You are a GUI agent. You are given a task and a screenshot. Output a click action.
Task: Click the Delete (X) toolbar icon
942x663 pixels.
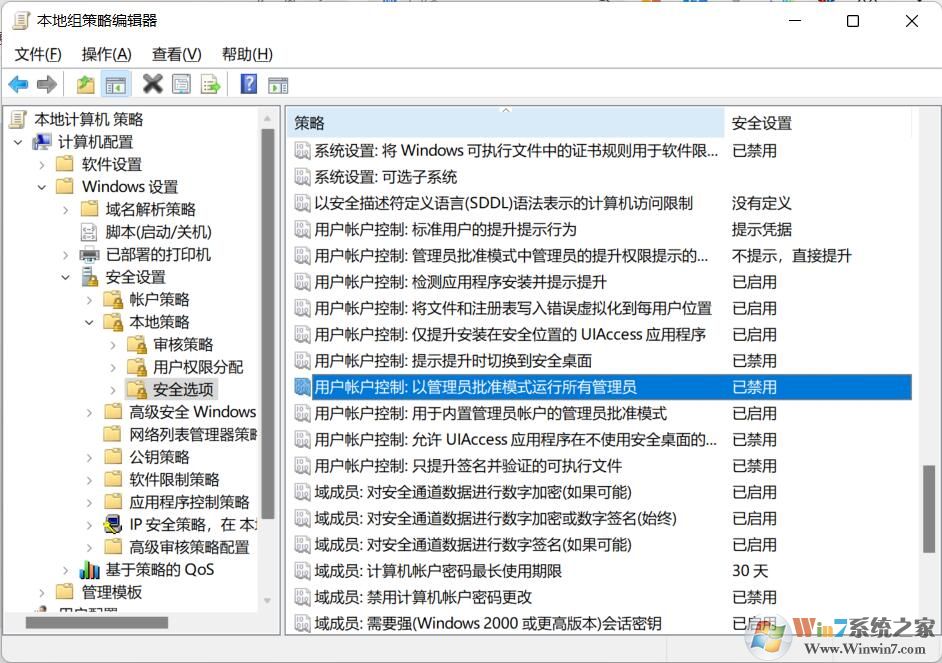click(152, 85)
